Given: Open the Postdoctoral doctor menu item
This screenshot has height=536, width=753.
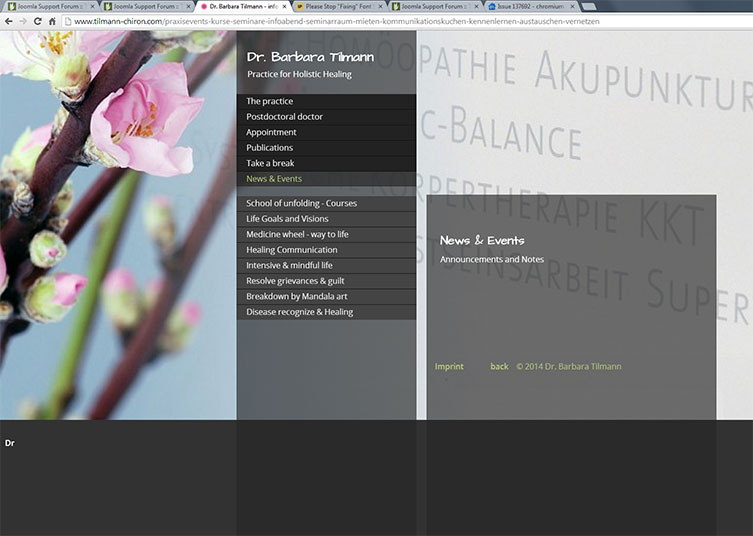Looking at the screenshot, I should 327,117.
